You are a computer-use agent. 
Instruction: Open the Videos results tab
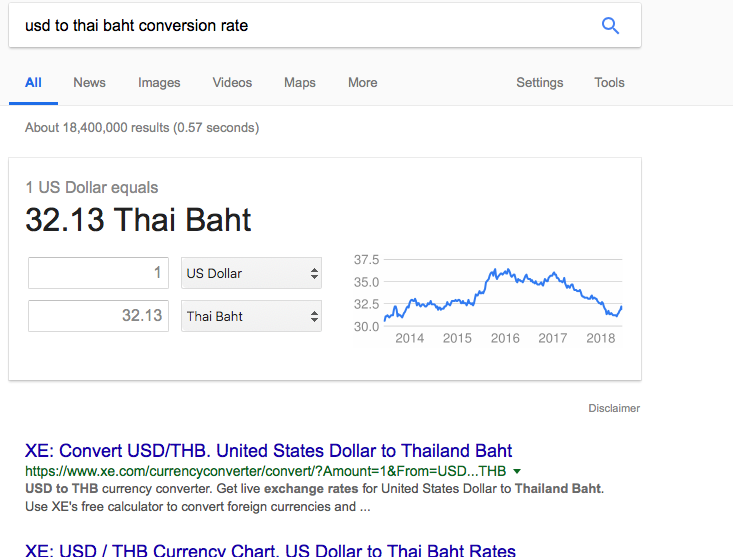232,83
